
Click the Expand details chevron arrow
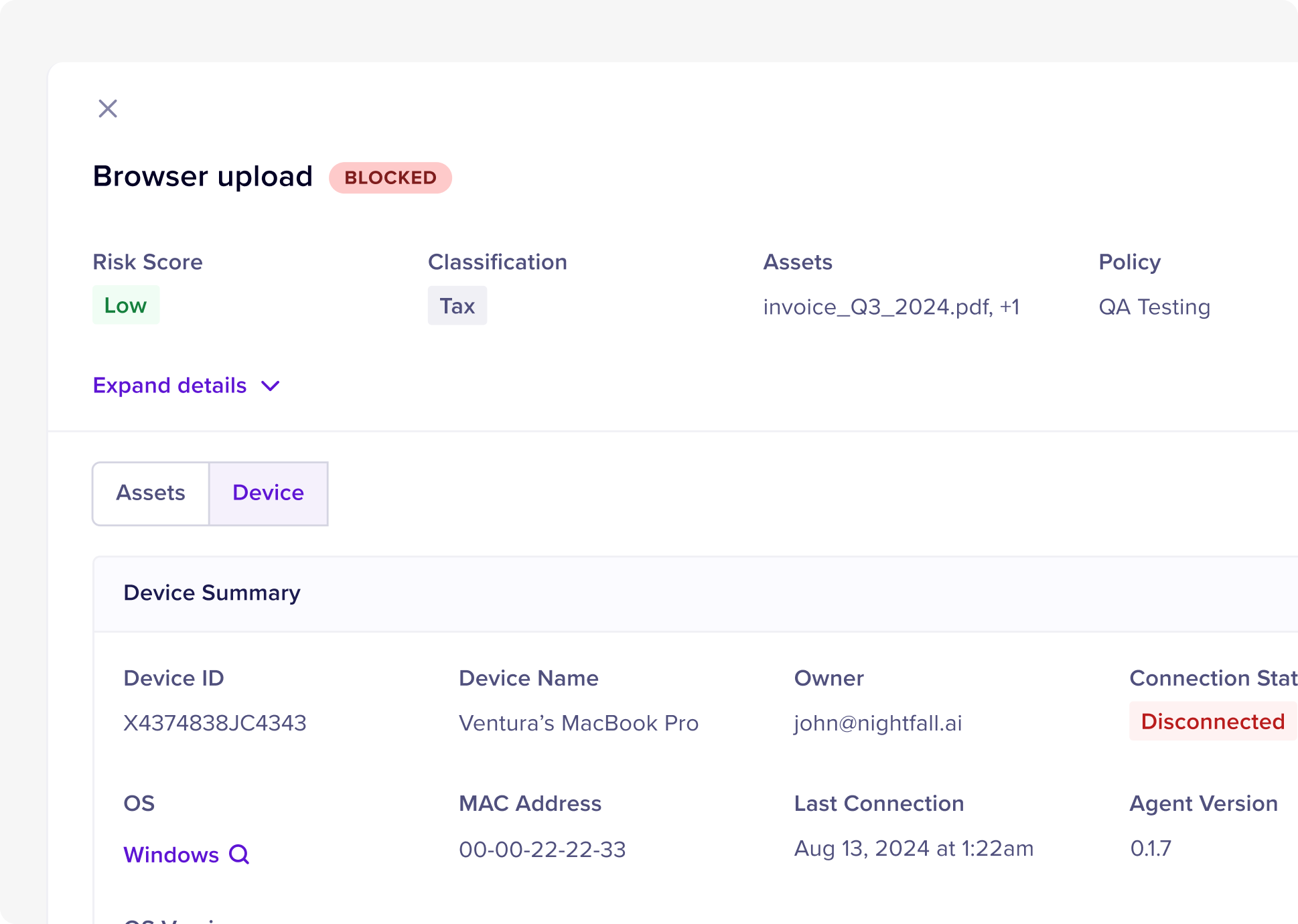click(x=271, y=386)
